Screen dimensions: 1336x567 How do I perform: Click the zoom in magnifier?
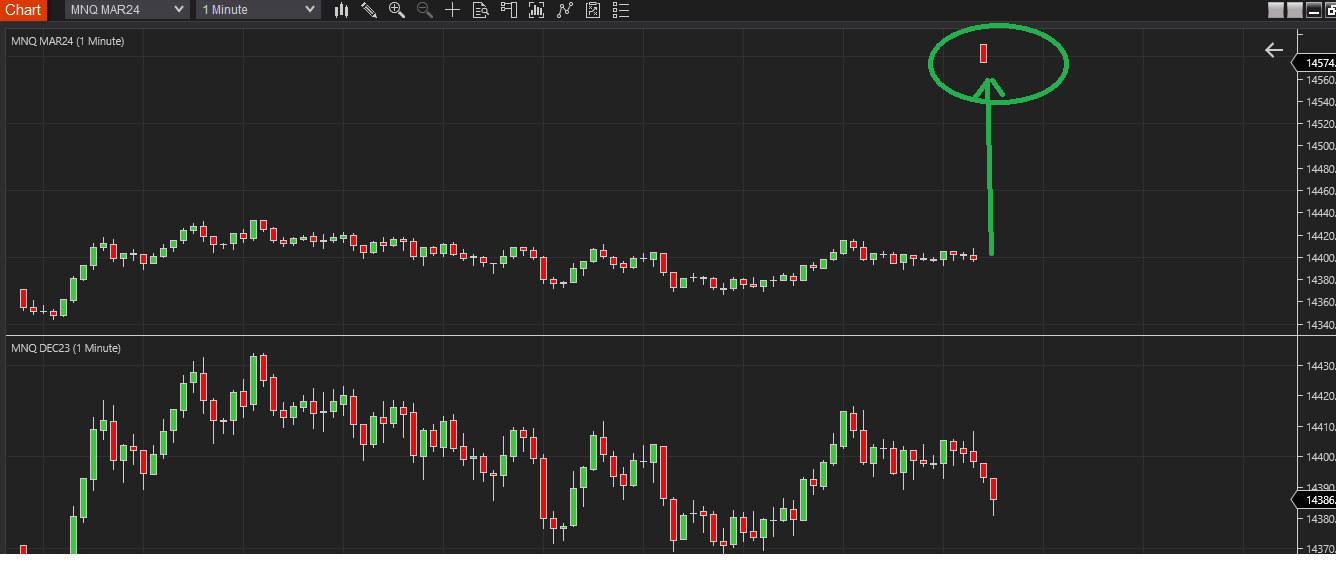pos(397,10)
